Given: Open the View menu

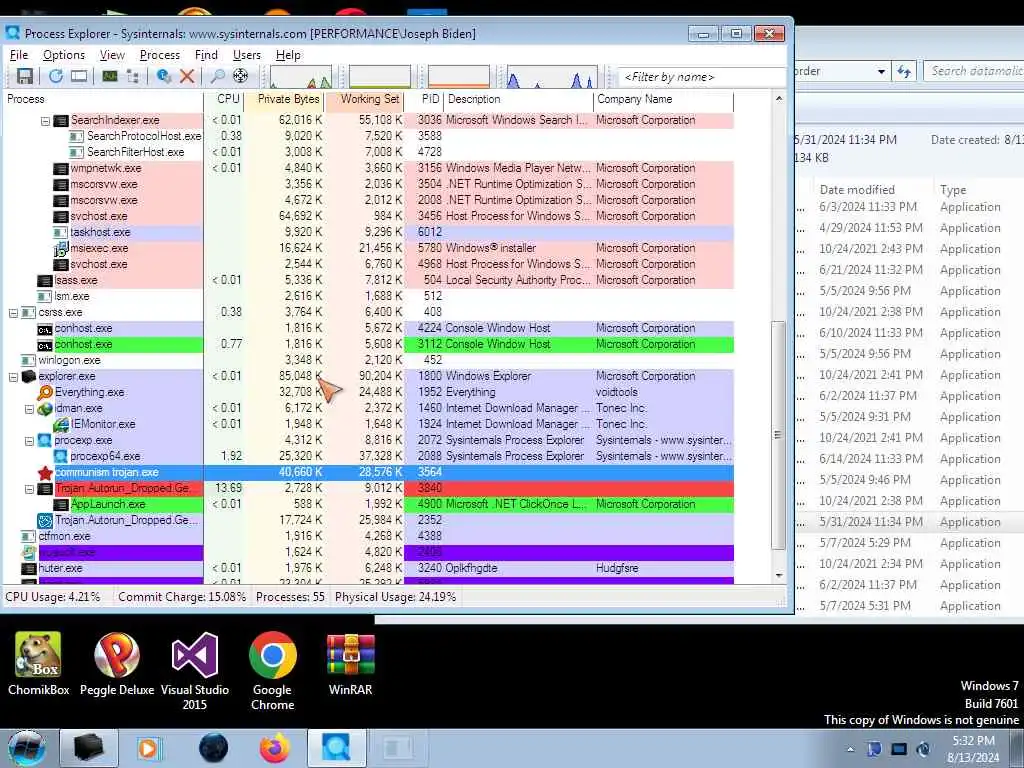Looking at the screenshot, I should 112,55.
